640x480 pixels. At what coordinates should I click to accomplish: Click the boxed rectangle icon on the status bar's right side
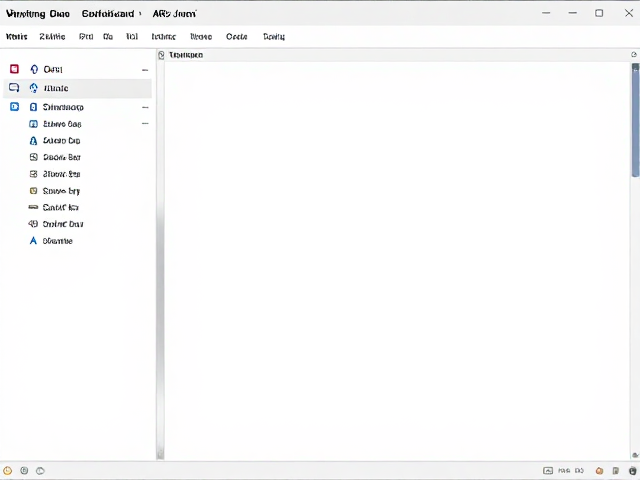point(548,471)
